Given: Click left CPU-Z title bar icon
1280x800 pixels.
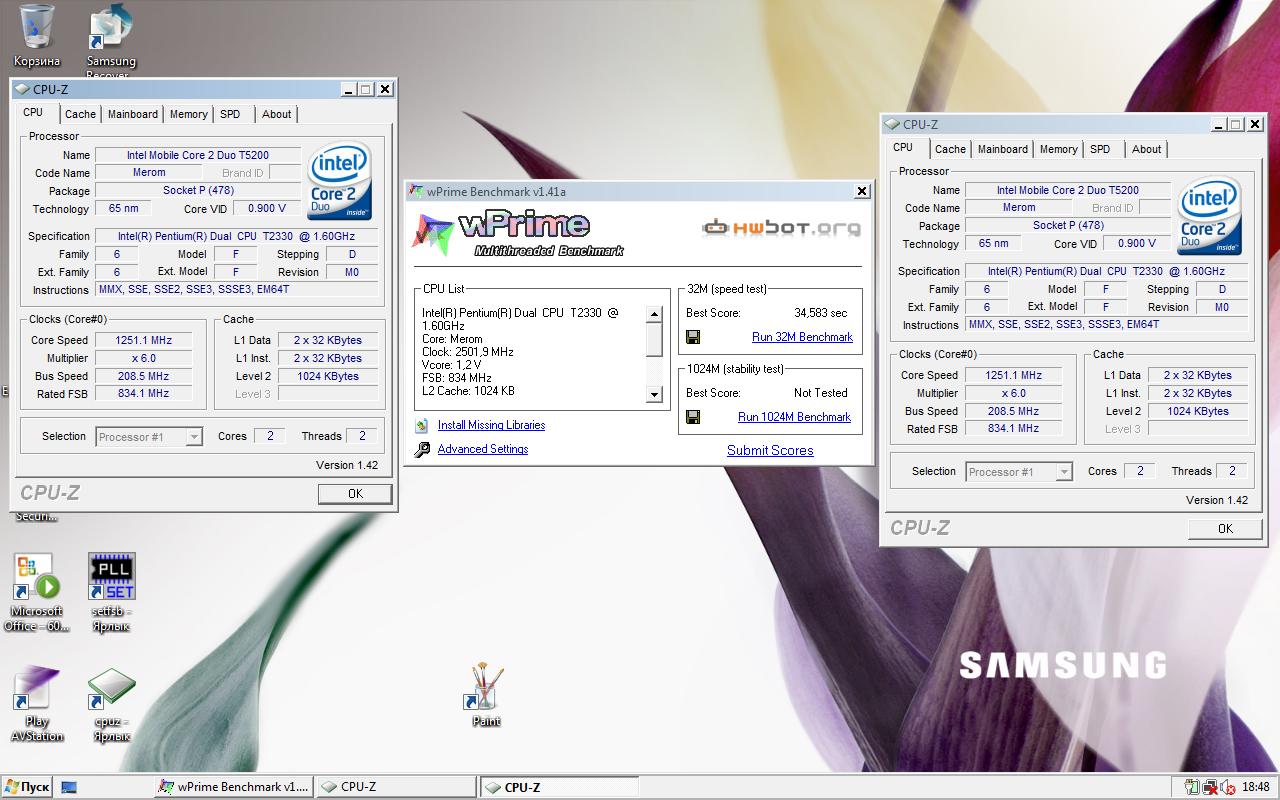Looking at the screenshot, I should (22, 89).
